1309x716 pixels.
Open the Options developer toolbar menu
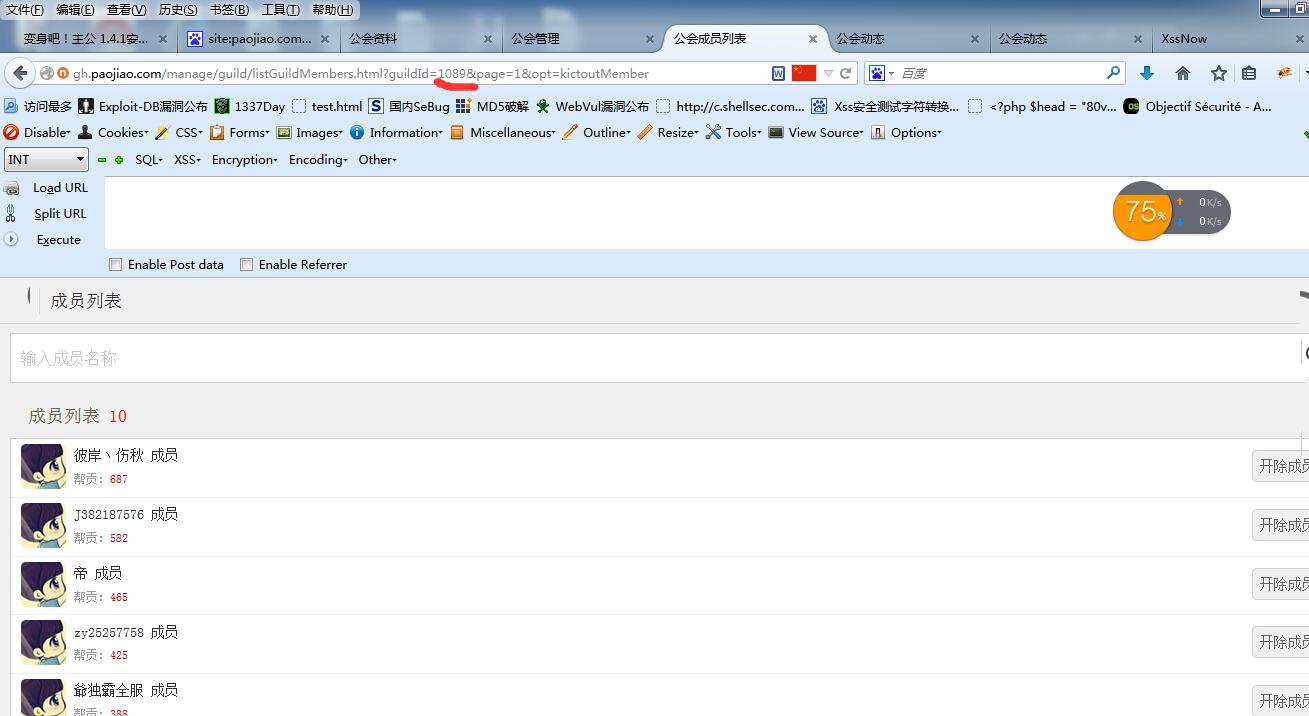[x=906, y=133]
